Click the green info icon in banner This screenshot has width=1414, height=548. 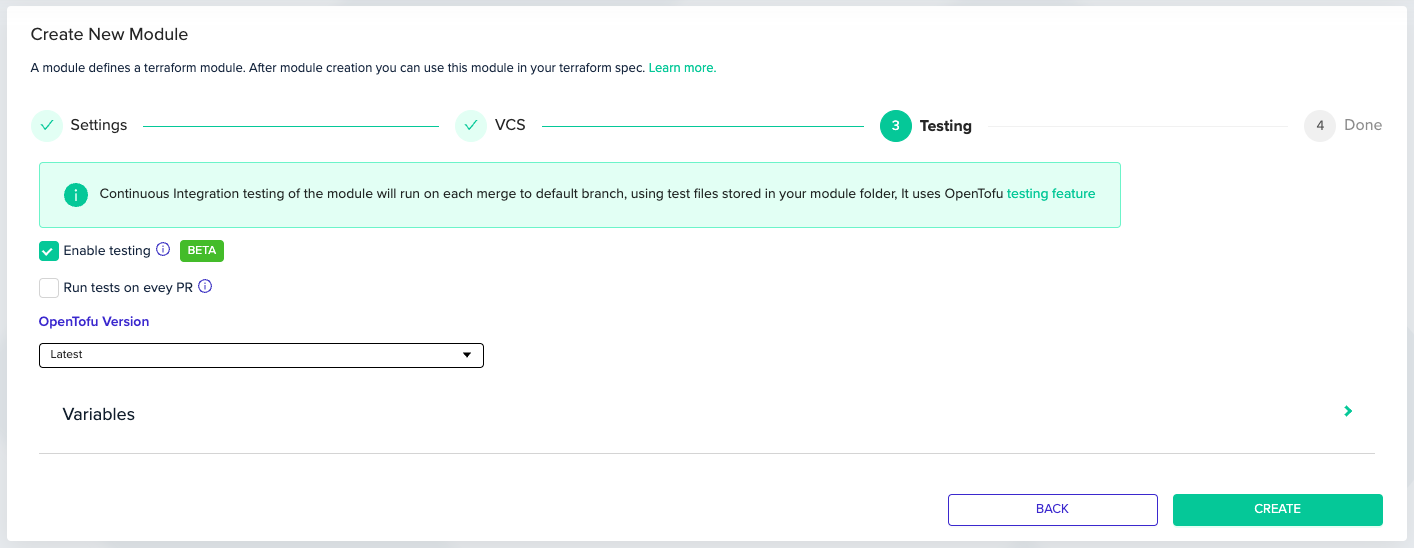tap(75, 194)
